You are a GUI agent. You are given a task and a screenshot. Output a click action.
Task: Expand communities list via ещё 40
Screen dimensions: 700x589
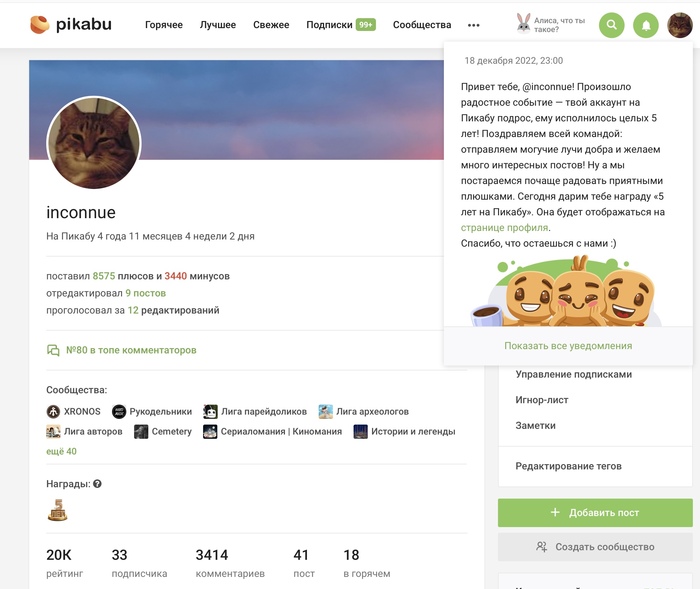(x=61, y=451)
